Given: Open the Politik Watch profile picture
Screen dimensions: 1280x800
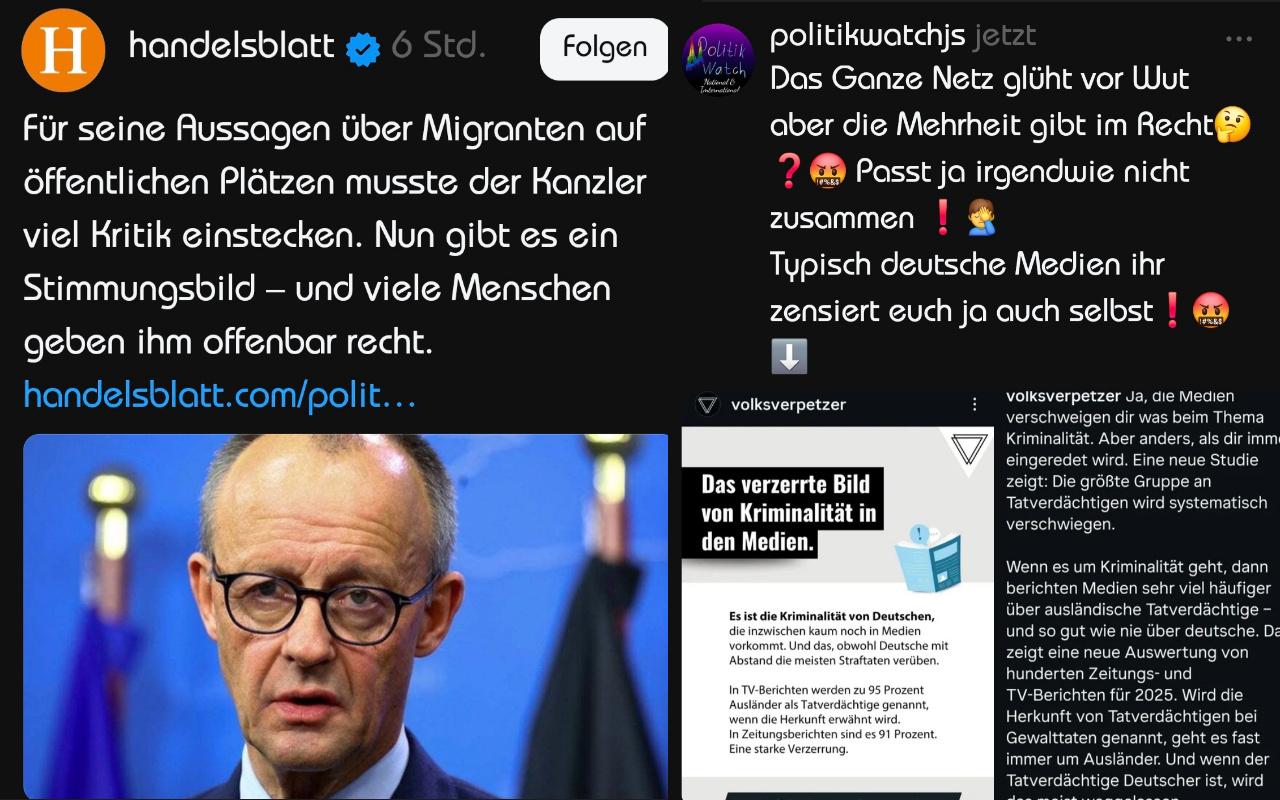Looking at the screenshot, I should tap(718, 59).
